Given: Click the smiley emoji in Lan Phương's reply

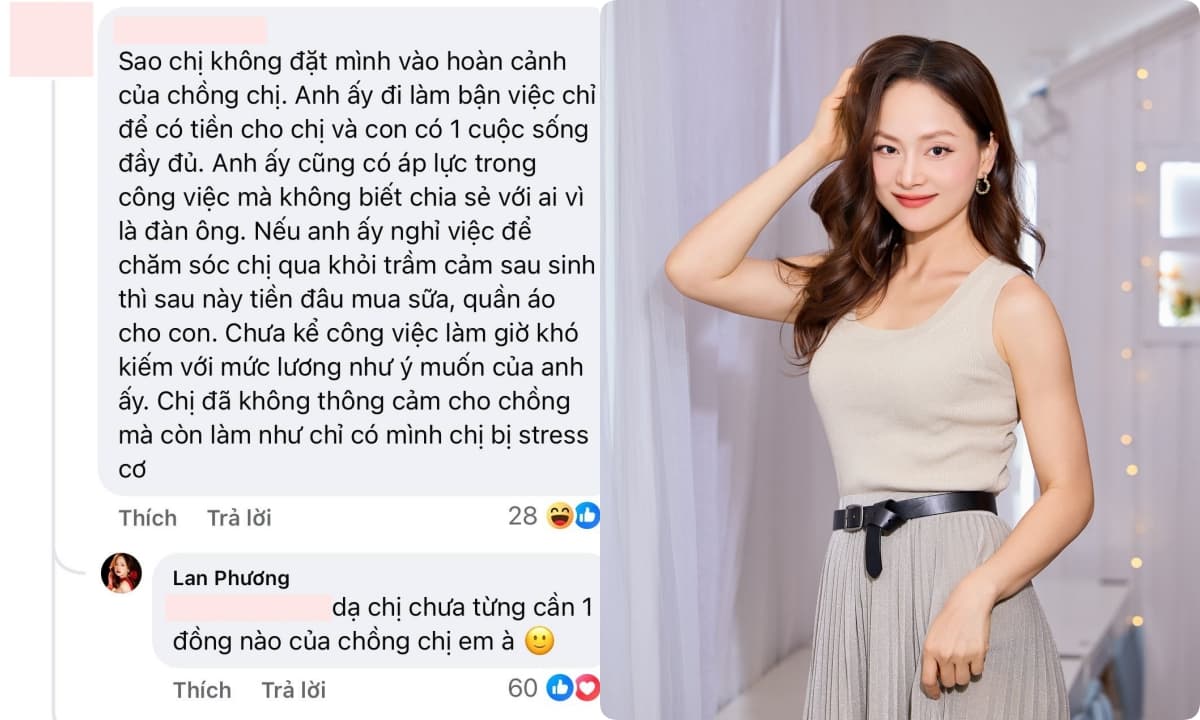Looking at the screenshot, I should point(540,641).
